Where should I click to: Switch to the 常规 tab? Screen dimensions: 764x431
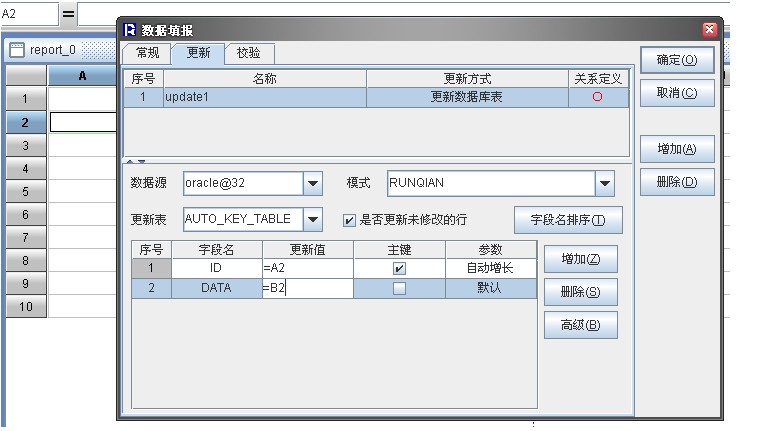click(x=147, y=53)
